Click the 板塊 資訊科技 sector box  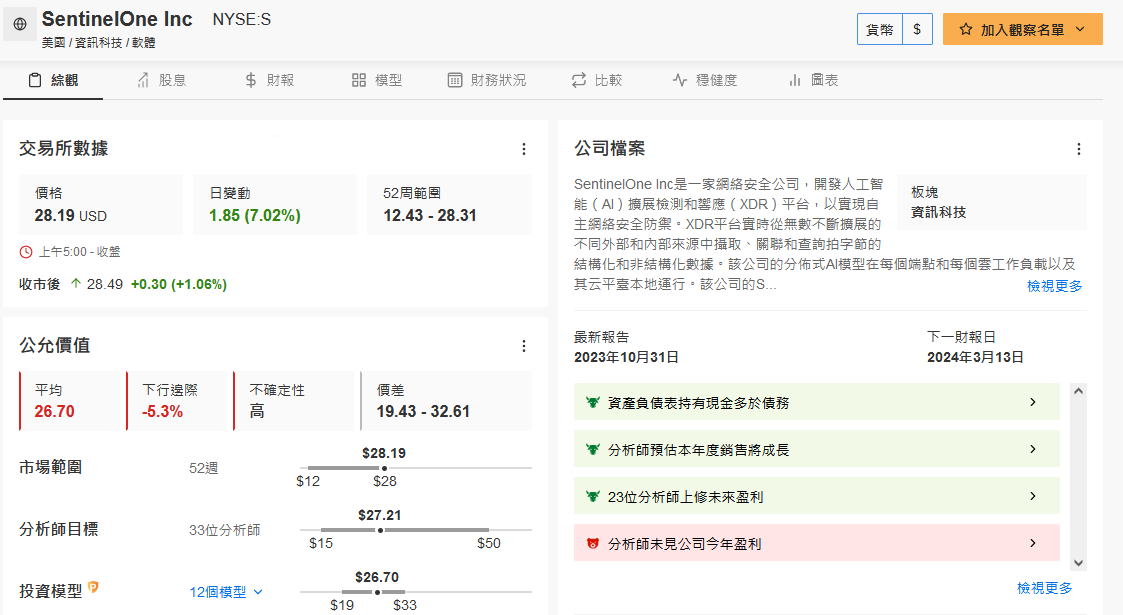992,202
